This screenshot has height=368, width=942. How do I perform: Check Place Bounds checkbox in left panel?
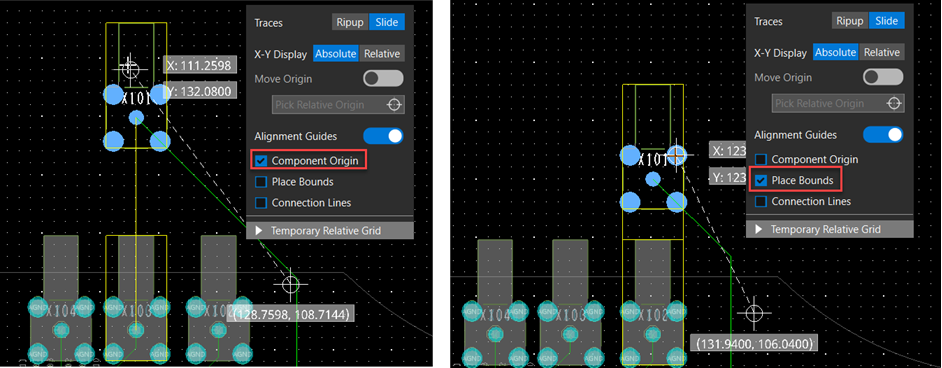click(x=261, y=182)
